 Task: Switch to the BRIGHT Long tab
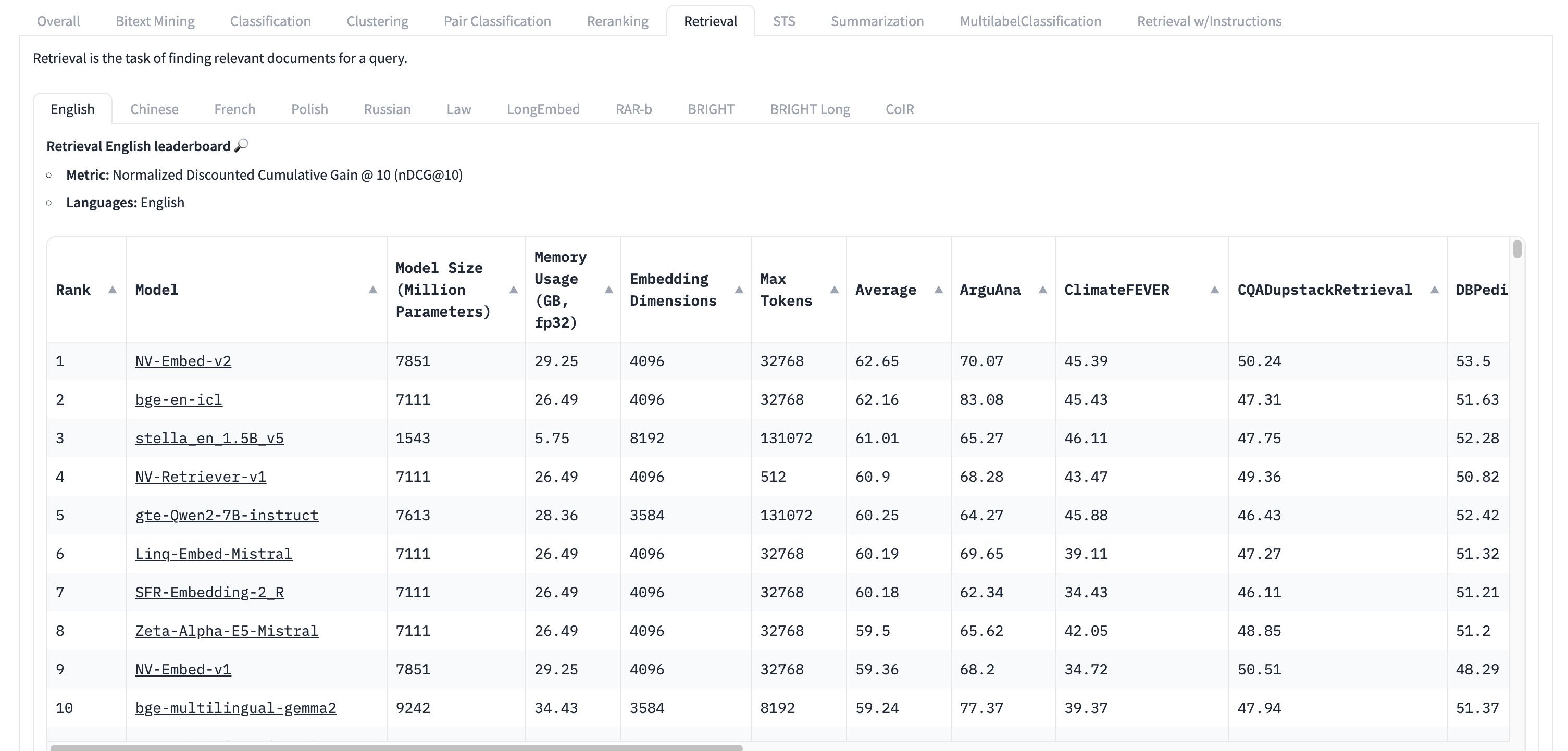tap(810, 109)
